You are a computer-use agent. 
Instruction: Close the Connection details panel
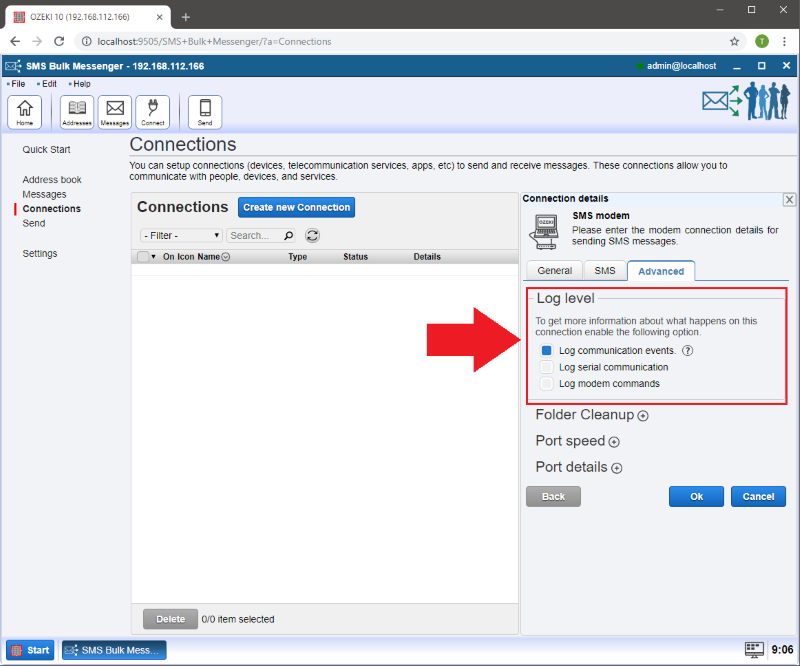pos(789,200)
